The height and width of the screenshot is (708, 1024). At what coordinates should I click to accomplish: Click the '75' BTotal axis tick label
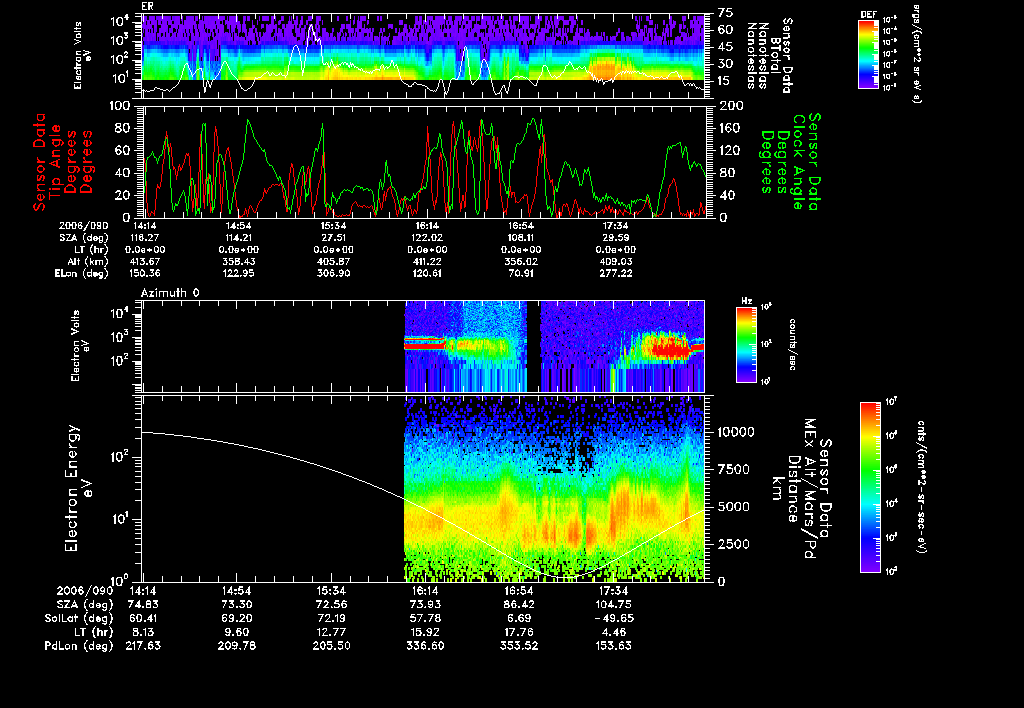(x=726, y=13)
